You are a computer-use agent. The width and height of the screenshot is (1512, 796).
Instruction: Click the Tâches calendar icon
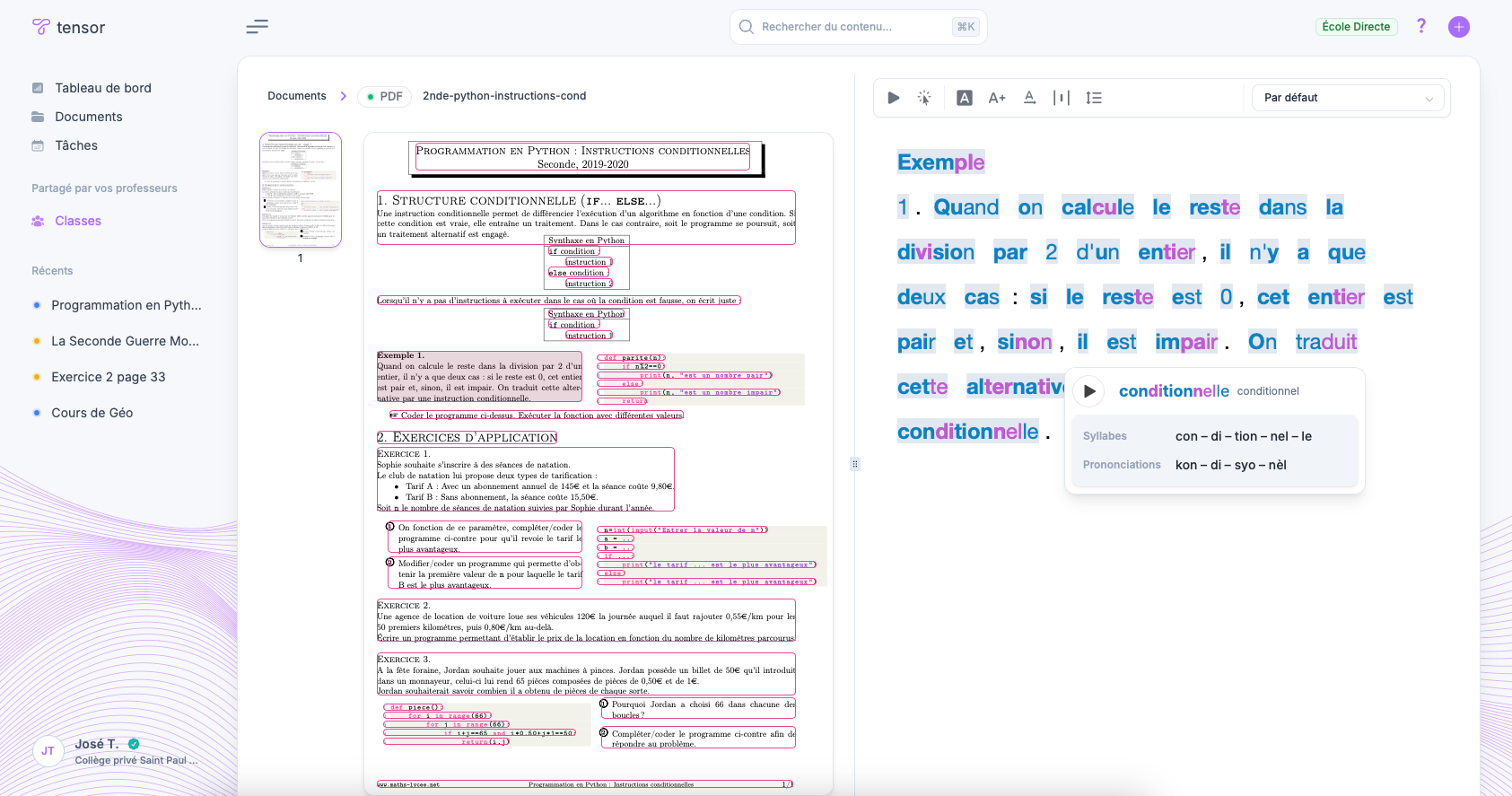click(38, 145)
